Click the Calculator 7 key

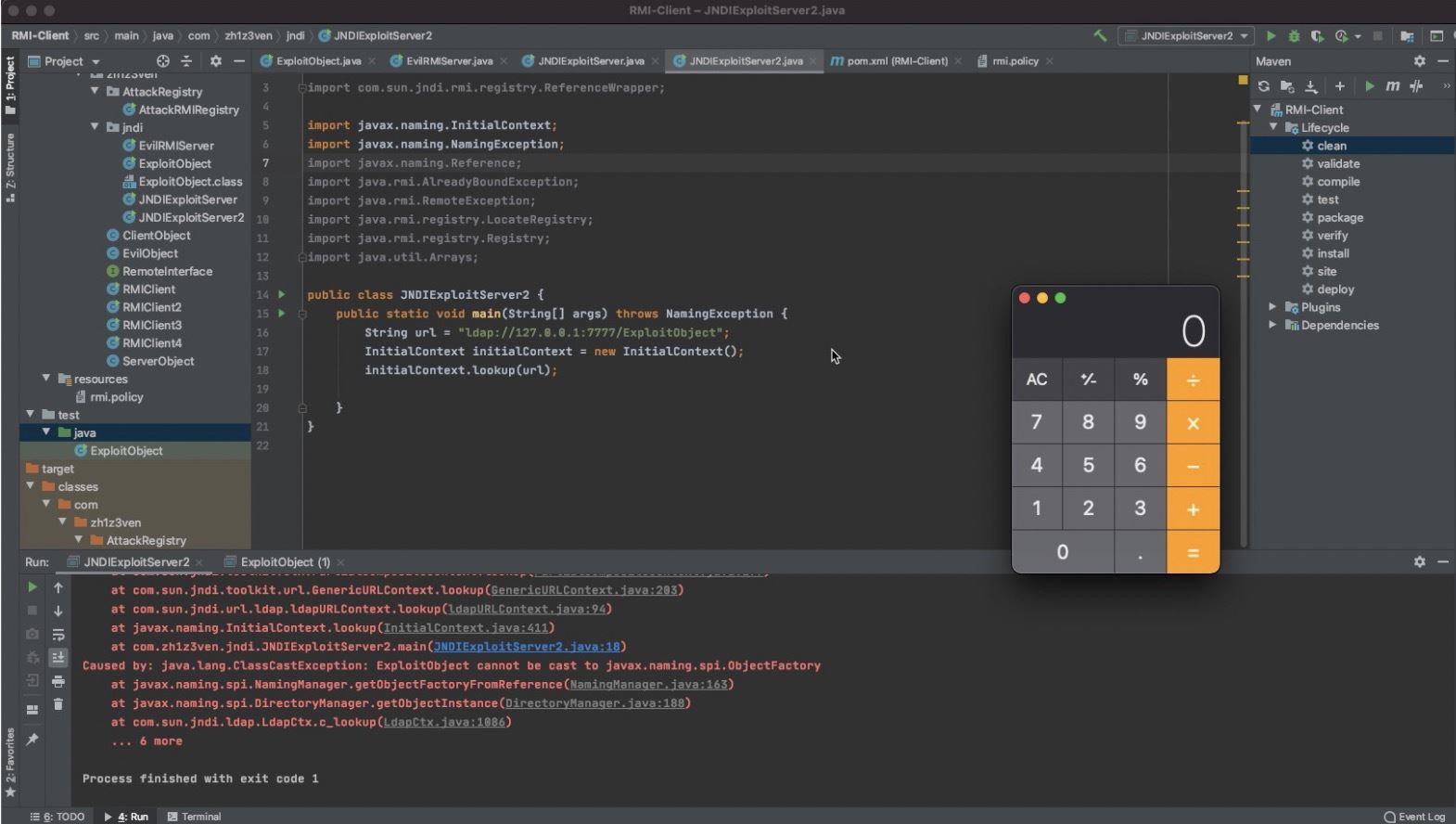tap(1037, 422)
